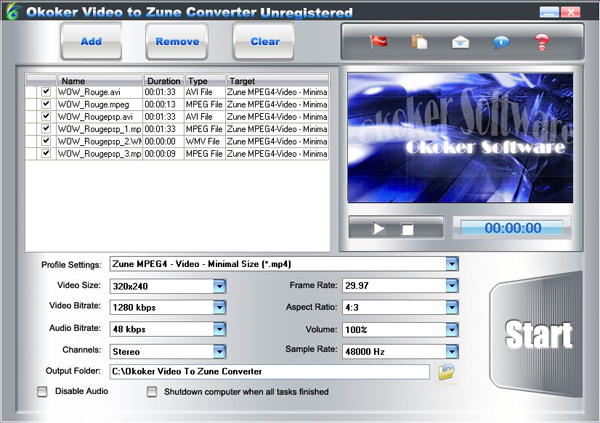Screen dimensions: 600x423
Task: Expand the Volume dropdown
Action: click(452, 330)
